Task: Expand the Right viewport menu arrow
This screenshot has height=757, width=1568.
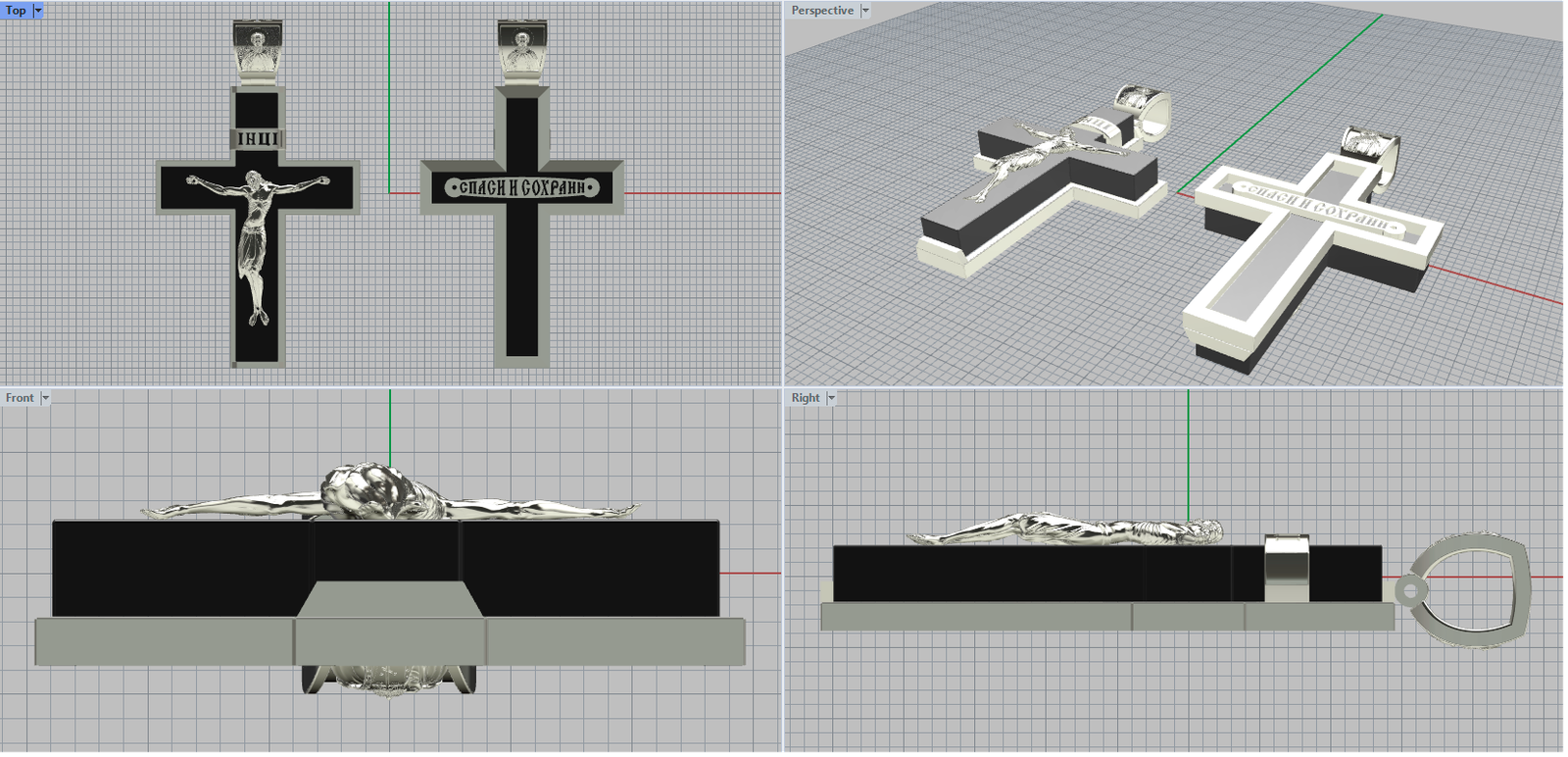Action: click(x=831, y=398)
